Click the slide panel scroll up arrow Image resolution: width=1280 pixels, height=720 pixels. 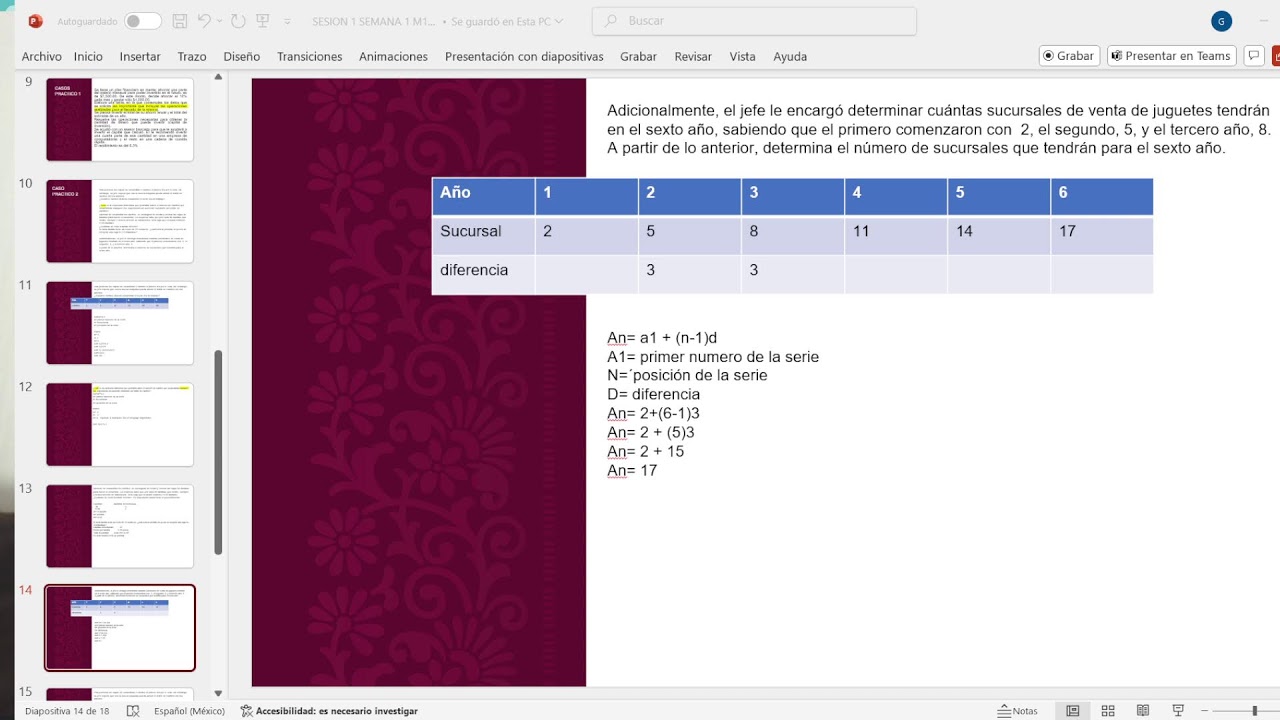(219, 78)
